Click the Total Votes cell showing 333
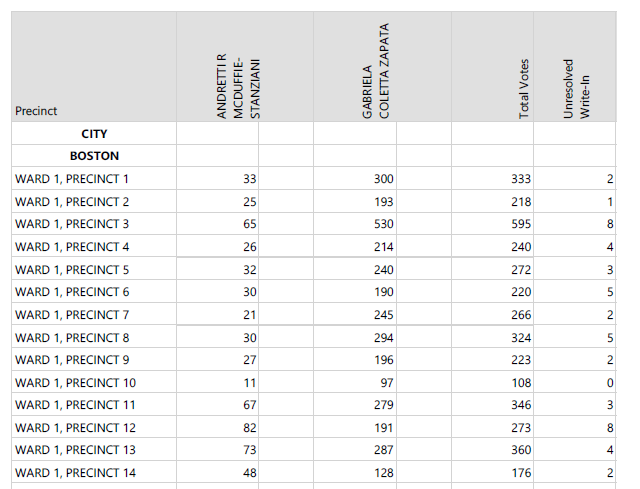Viewport: 640px width, 489px height. pyautogui.click(x=520, y=179)
